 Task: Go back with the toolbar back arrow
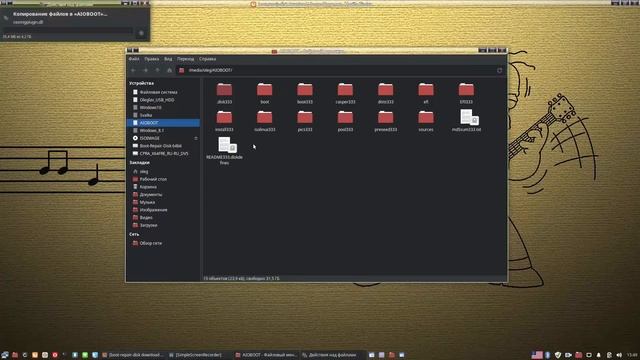(133, 70)
